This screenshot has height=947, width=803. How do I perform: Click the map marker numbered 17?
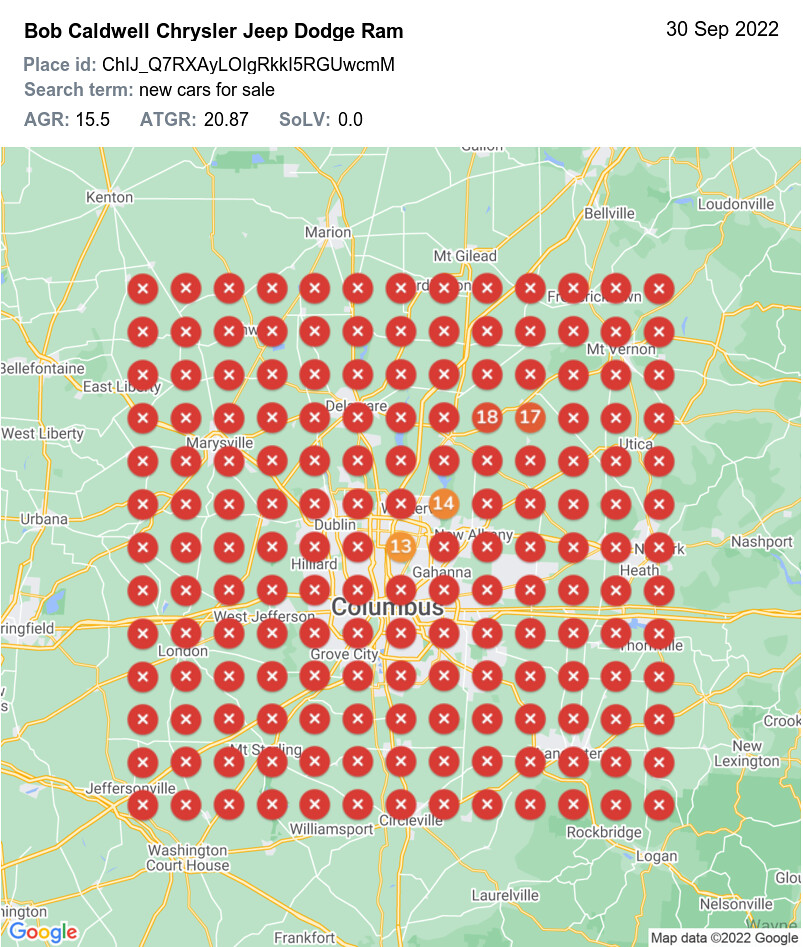(530, 417)
